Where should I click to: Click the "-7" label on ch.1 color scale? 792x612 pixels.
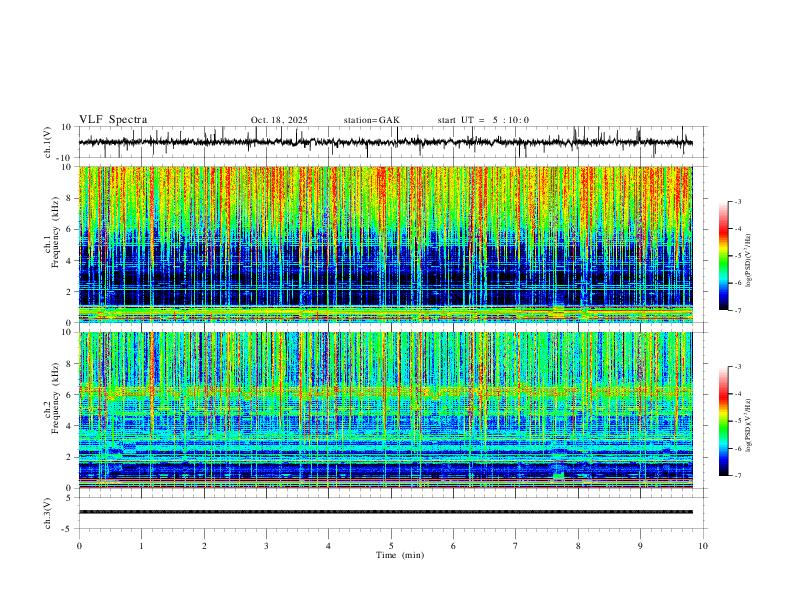tap(738, 310)
